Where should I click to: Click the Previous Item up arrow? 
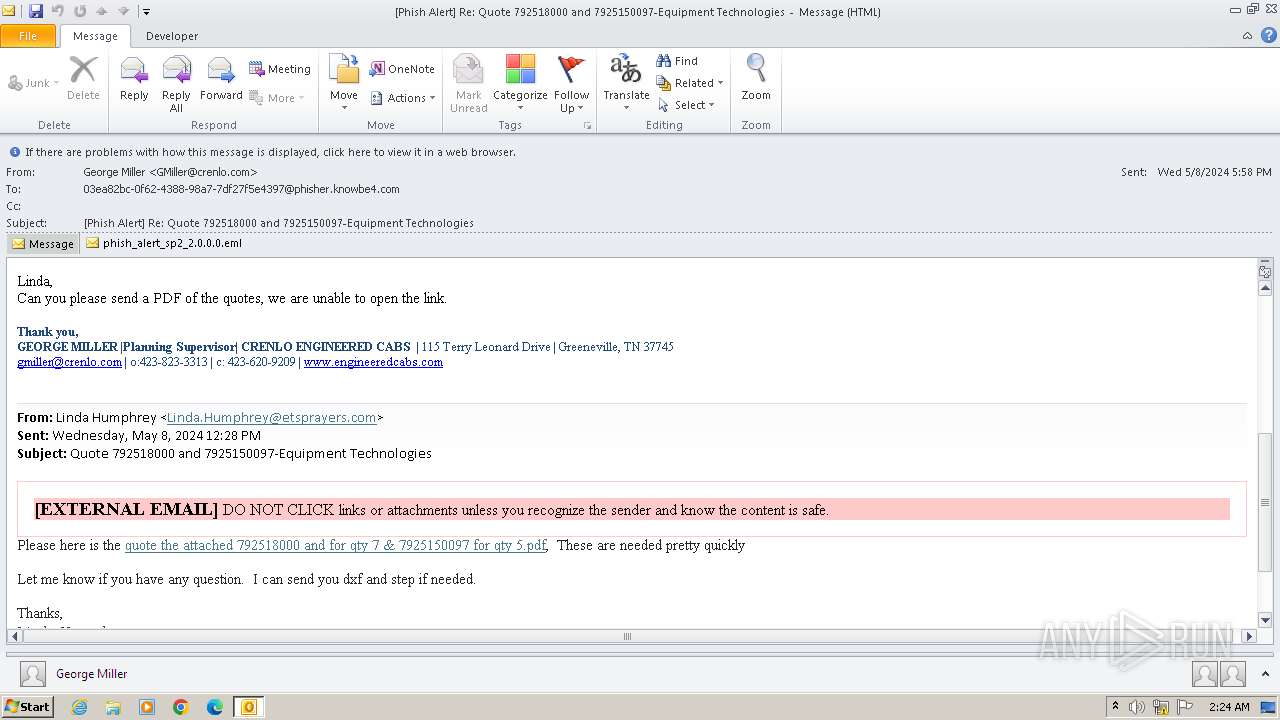[x=102, y=11]
